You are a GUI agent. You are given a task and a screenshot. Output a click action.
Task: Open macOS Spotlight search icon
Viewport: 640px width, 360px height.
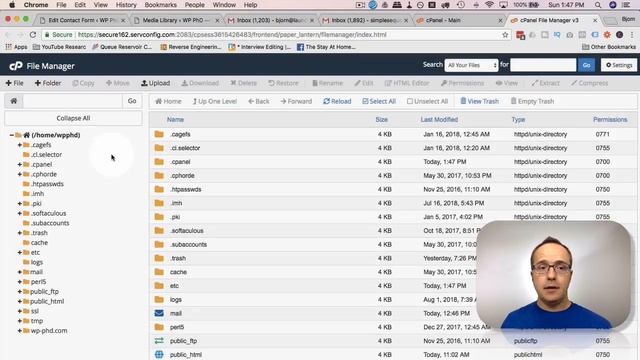click(x=598, y=5)
